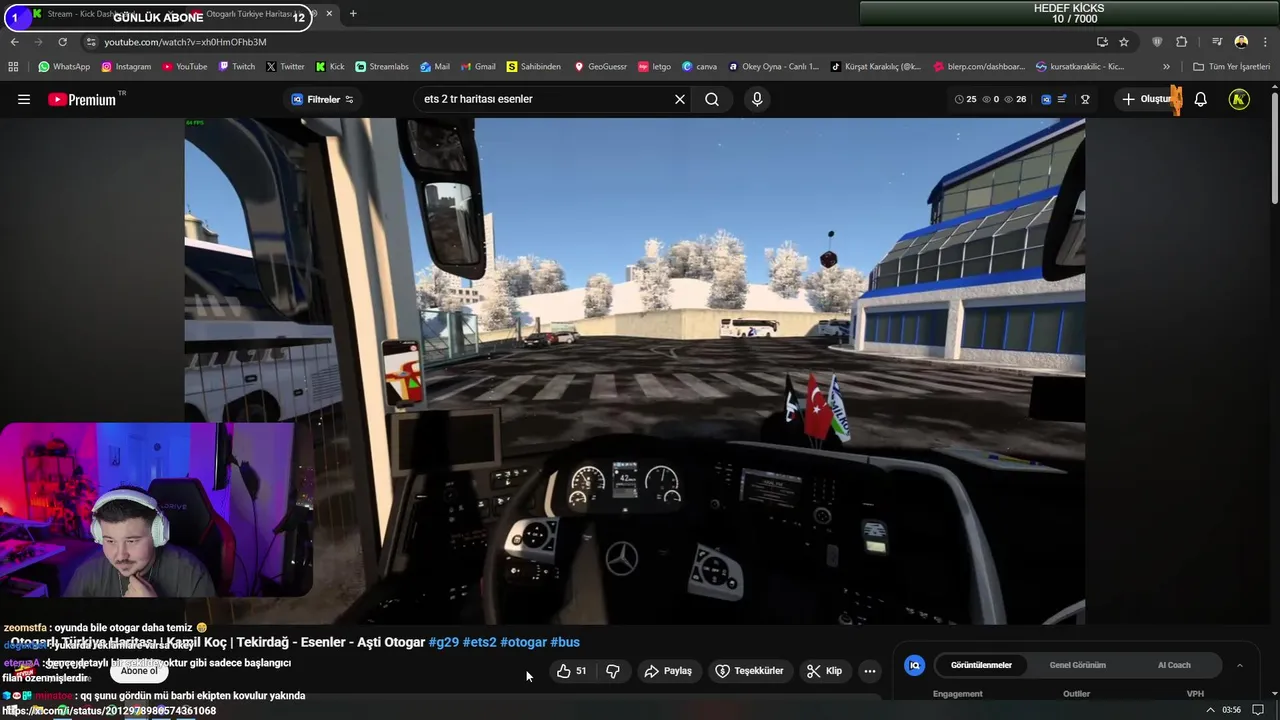Screen dimensions: 1280x720
Task: Open the apps grid in bookmarks bar
Action: coord(13,67)
